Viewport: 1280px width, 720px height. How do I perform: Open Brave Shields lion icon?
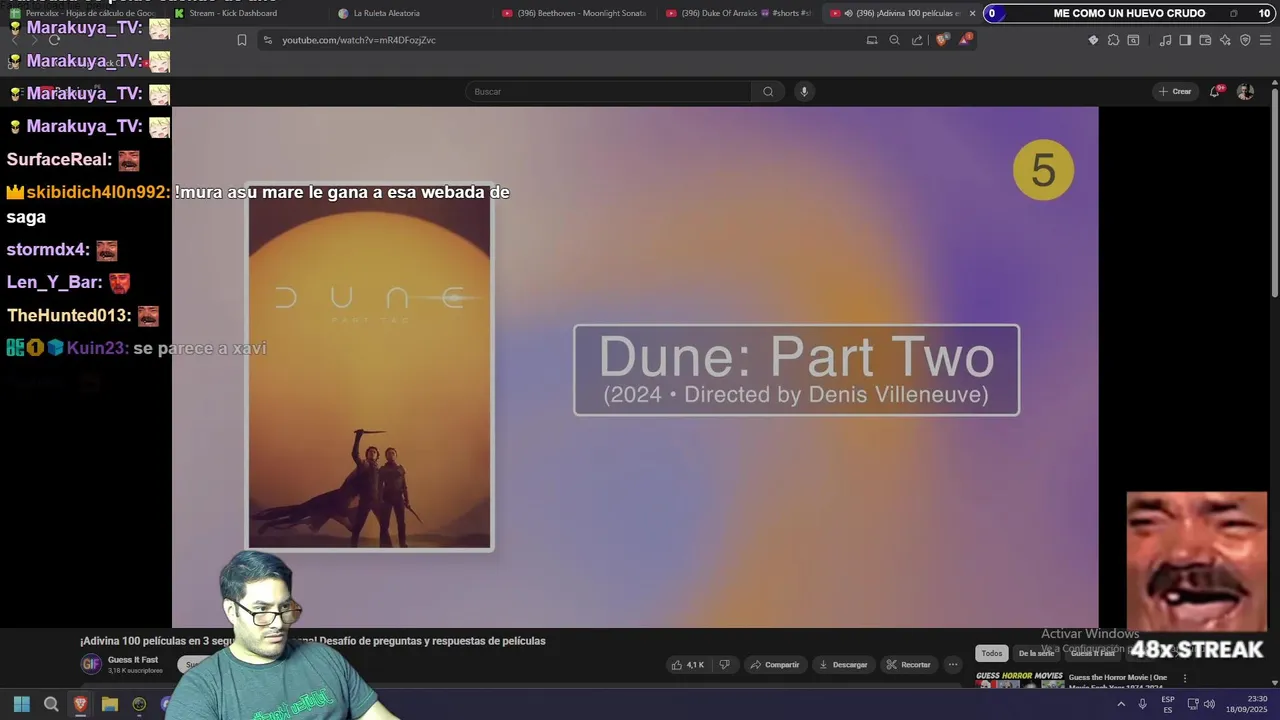tap(941, 40)
